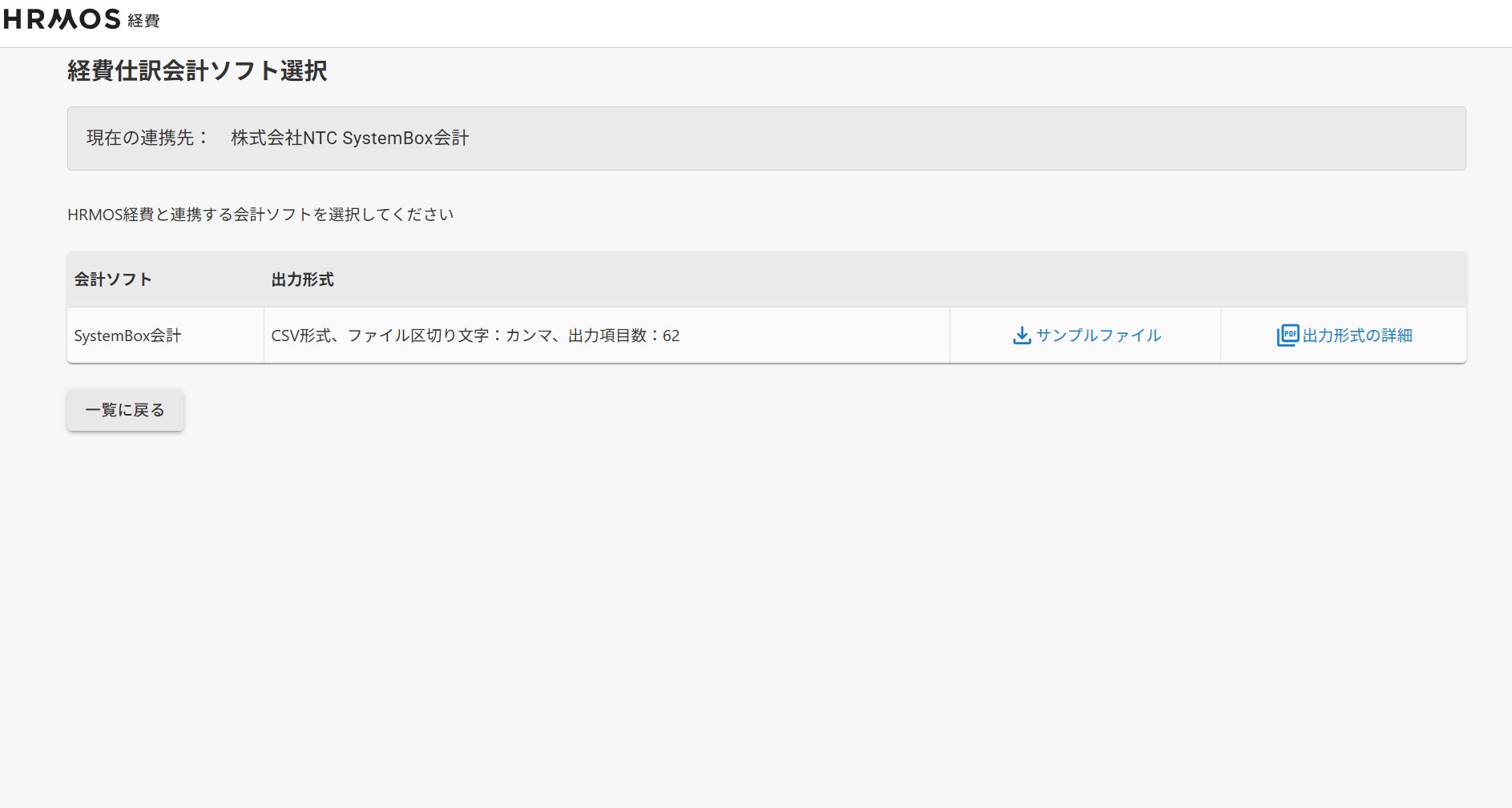1512x808 pixels.
Task: Click the 会計ソフト column header
Action: (x=113, y=279)
